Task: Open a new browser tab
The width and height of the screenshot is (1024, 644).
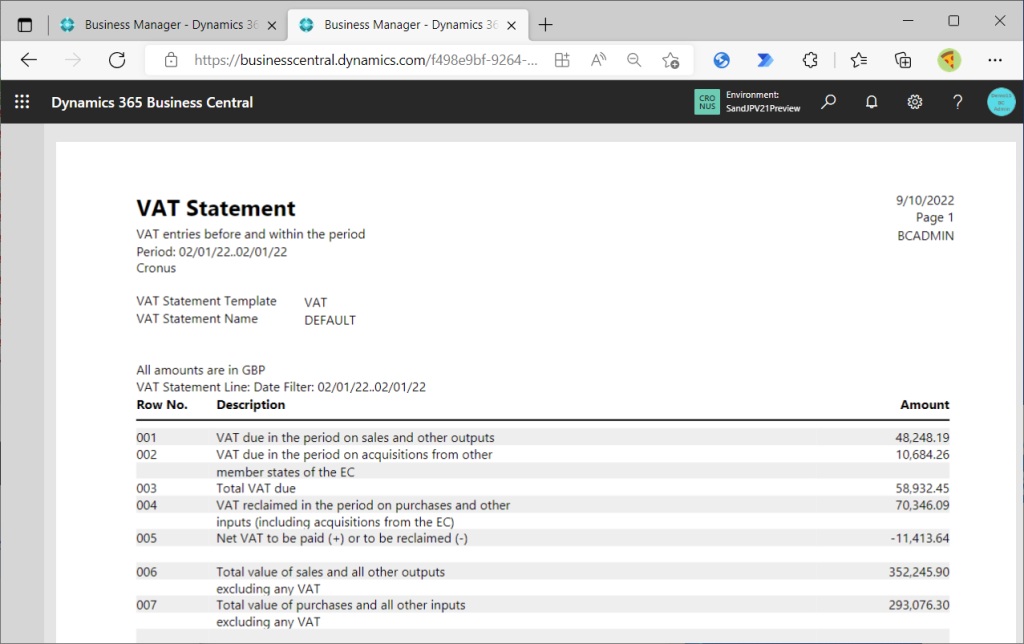Action: [545, 24]
